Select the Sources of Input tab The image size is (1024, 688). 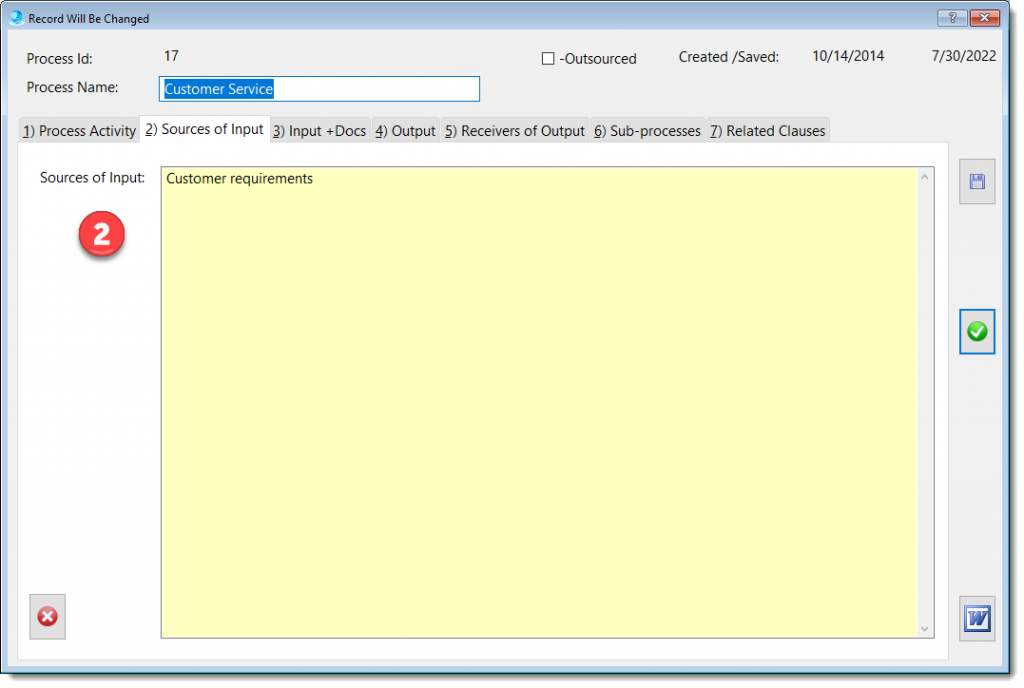[205, 130]
